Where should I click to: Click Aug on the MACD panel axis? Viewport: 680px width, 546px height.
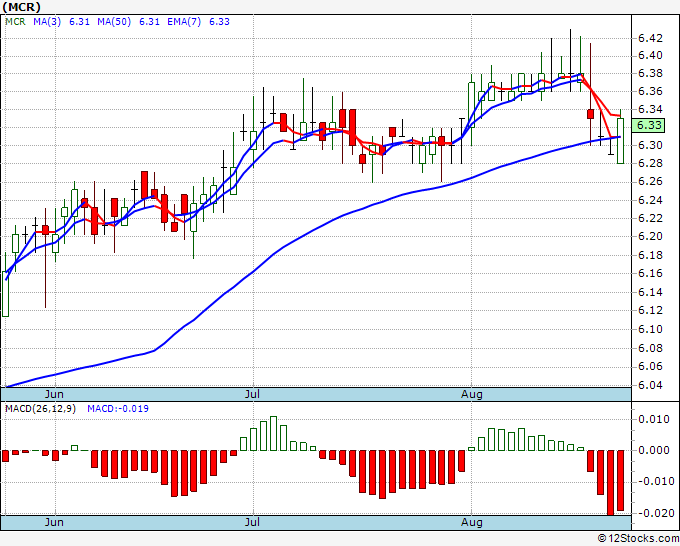(472, 522)
